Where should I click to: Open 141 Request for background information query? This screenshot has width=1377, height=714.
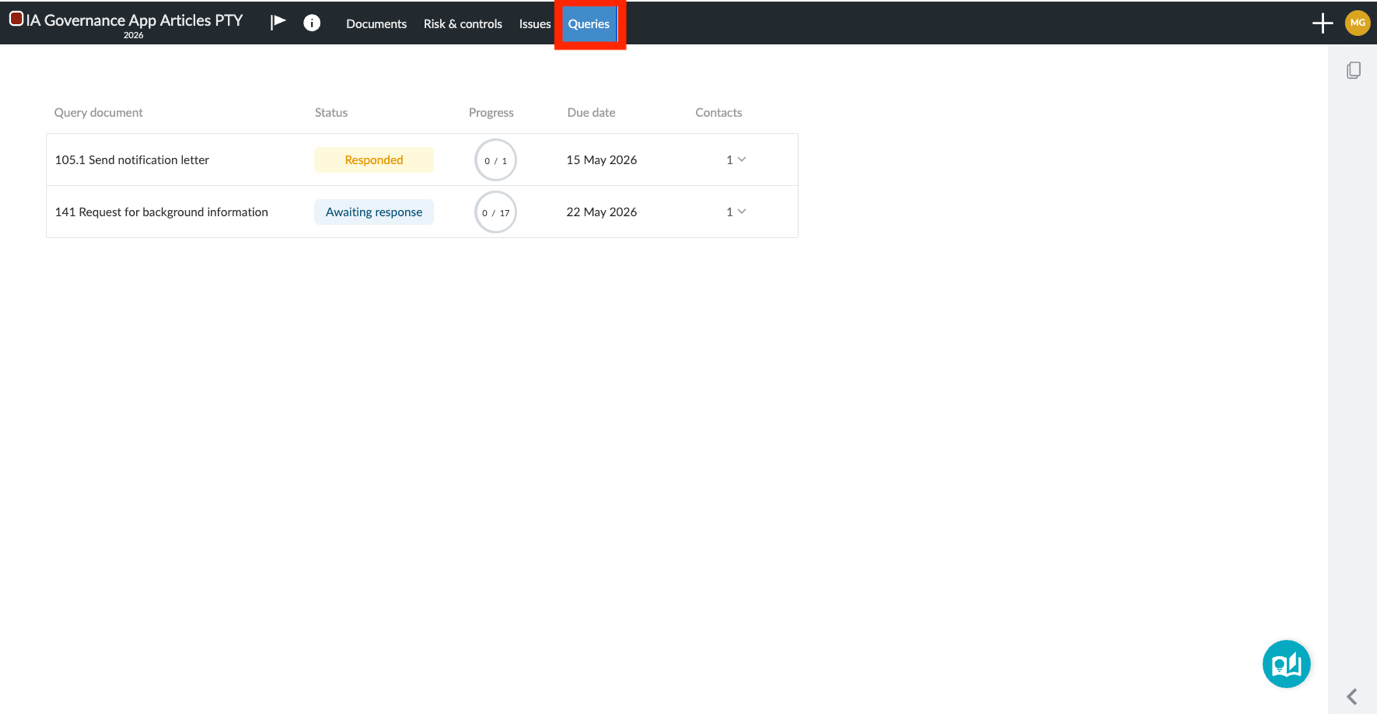click(x=161, y=212)
